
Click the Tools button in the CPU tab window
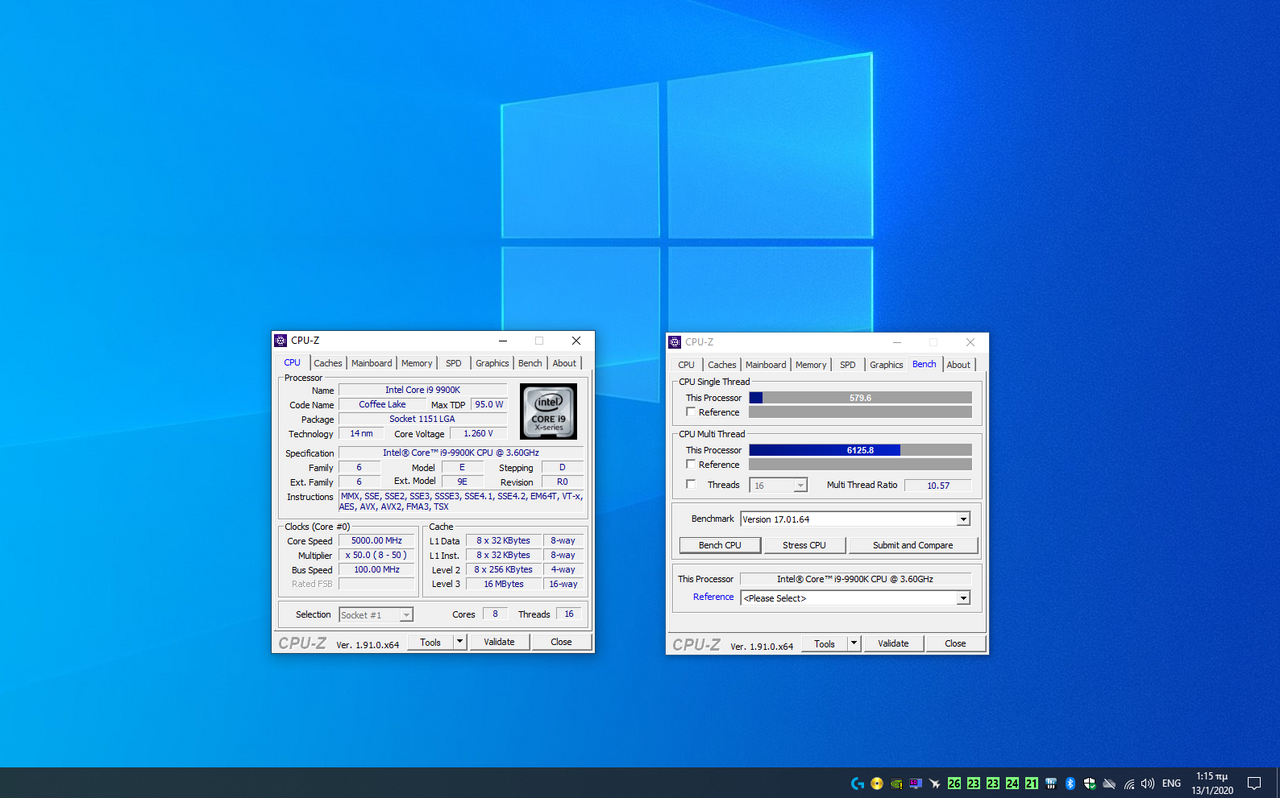pyautogui.click(x=430, y=642)
